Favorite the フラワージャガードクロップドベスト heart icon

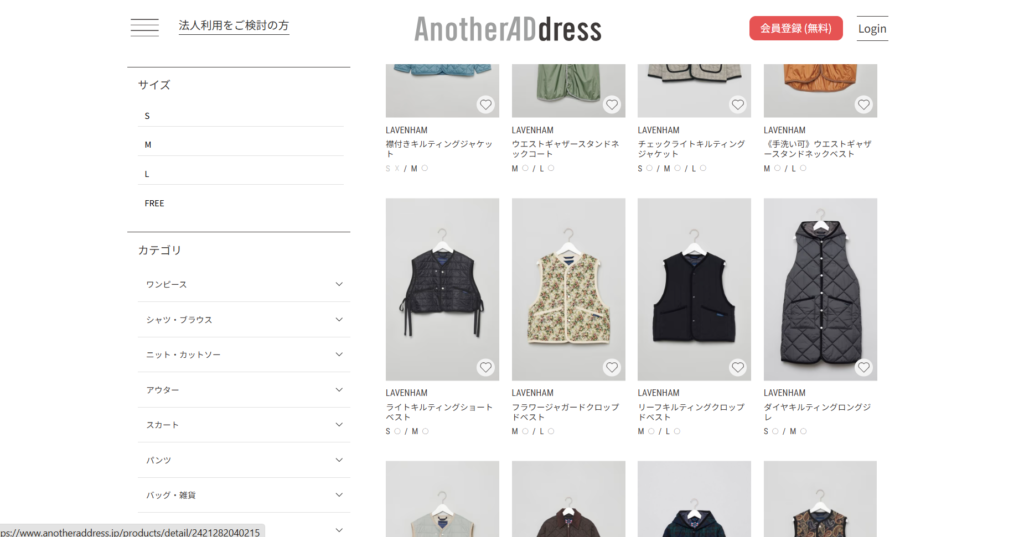[x=611, y=367]
